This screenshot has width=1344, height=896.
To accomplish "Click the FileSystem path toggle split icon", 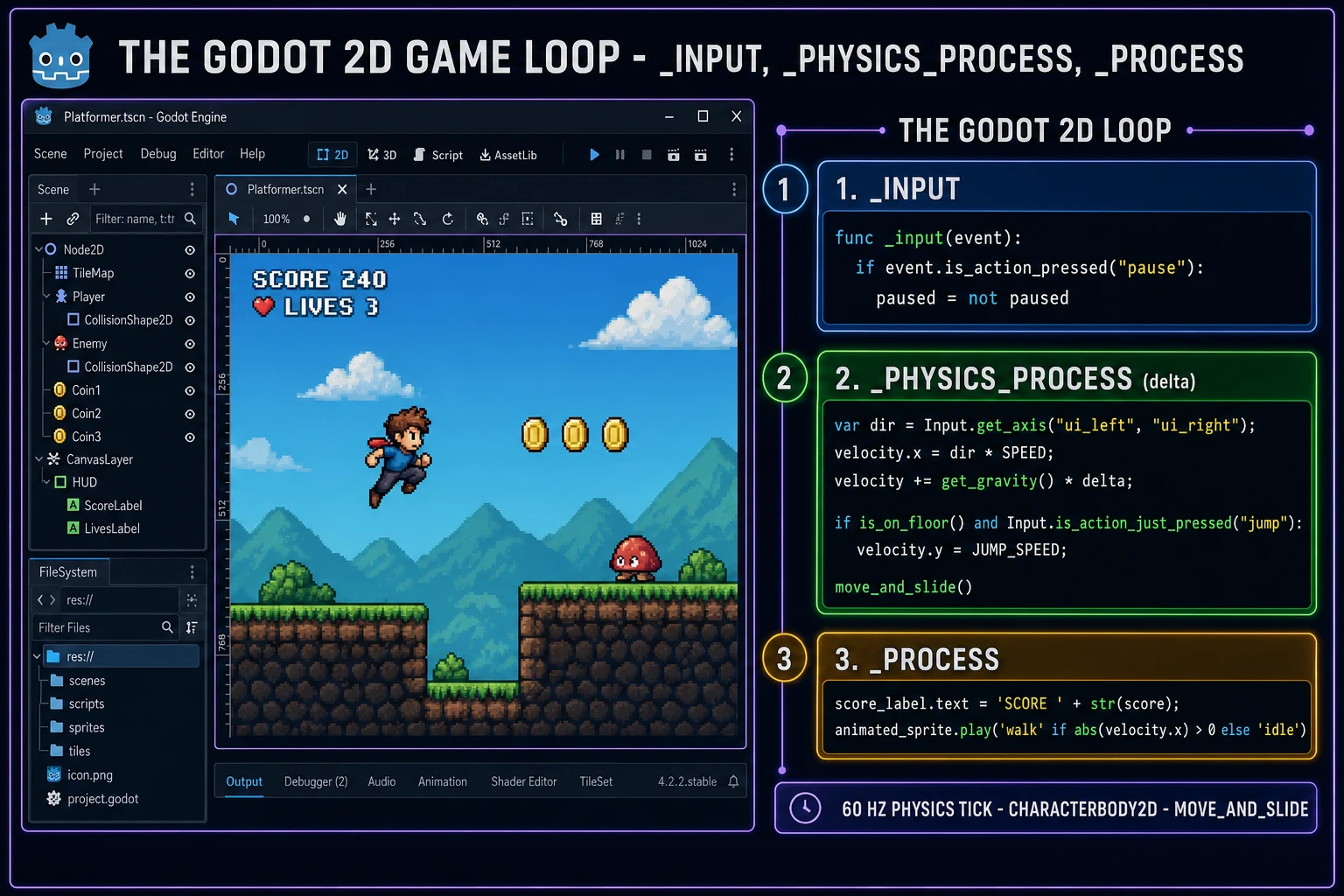I will tap(192, 599).
